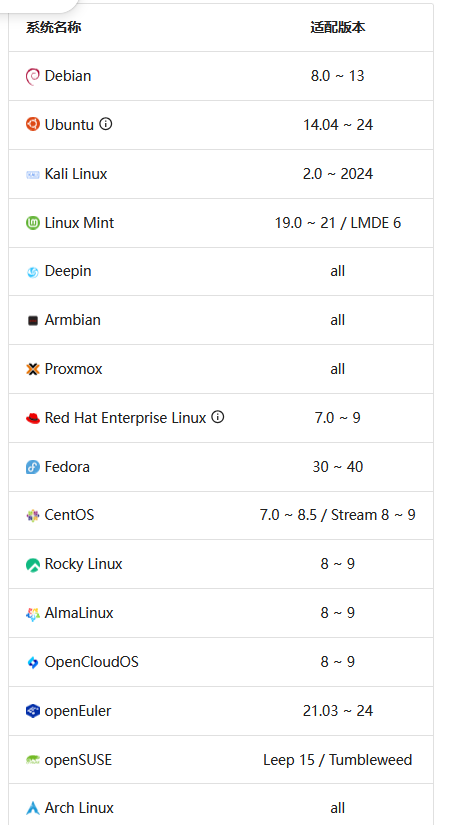This screenshot has height=825, width=458.
Task: Click the Fedora blue logo icon
Action: (x=33, y=467)
